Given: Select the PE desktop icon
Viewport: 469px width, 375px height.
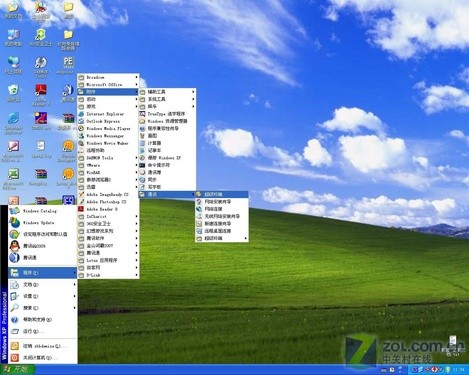Looking at the screenshot, I should click(68, 65).
